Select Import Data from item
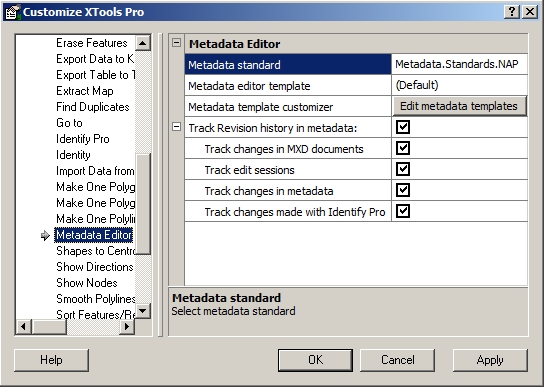 95,171
